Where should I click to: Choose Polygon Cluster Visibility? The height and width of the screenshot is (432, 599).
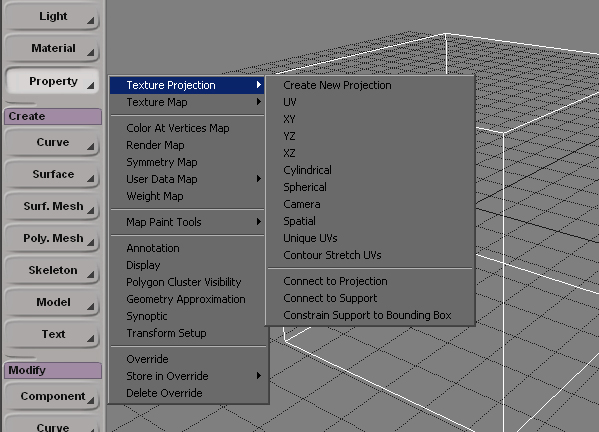187,282
